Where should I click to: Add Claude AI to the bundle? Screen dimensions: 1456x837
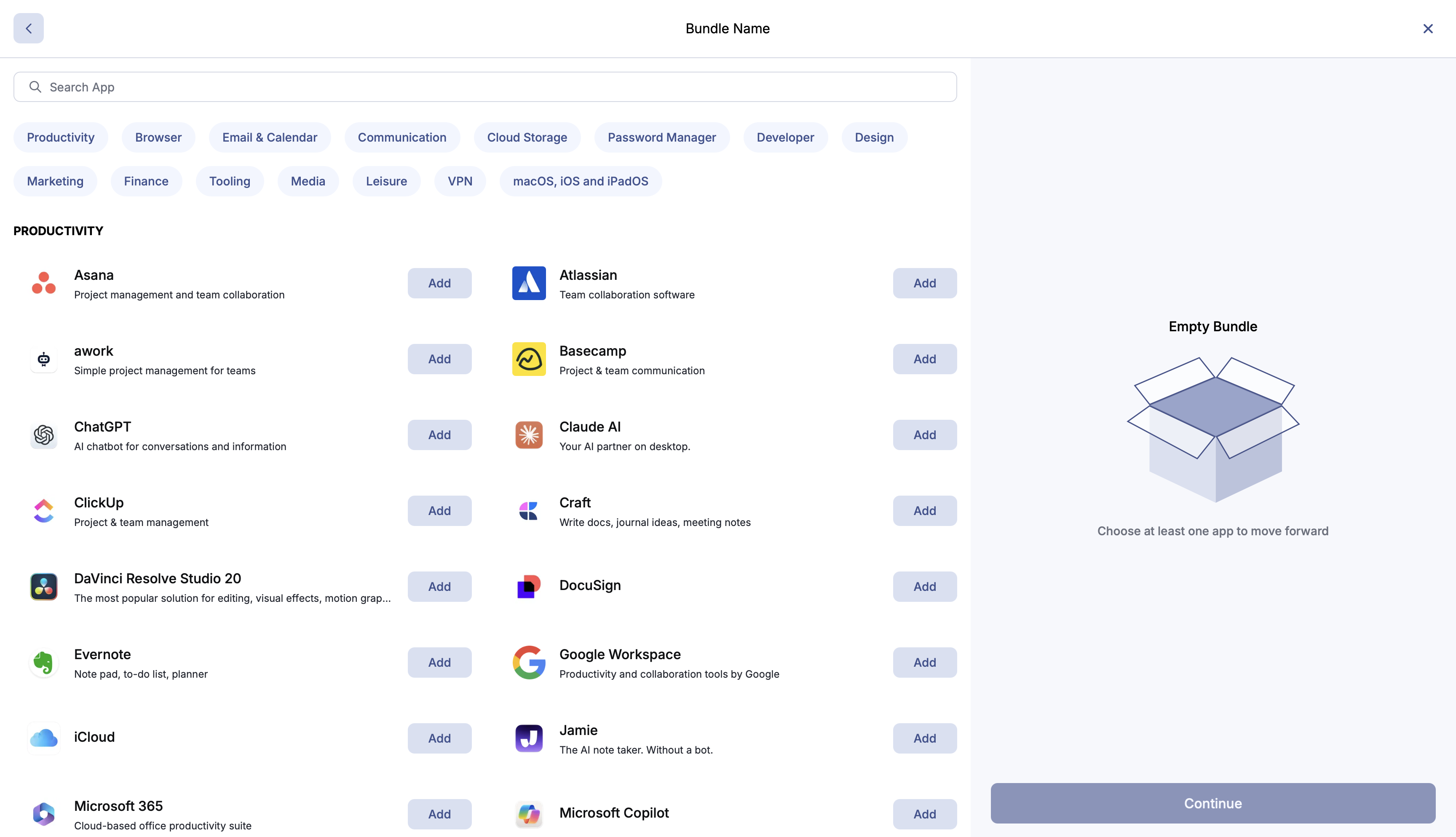(925, 435)
